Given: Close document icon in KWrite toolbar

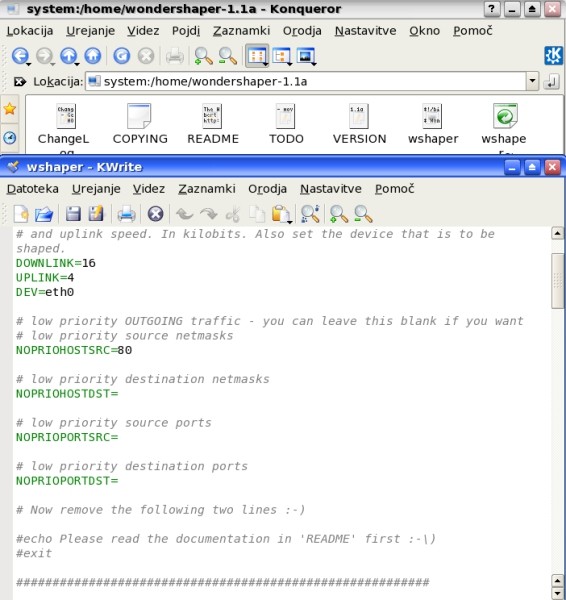Looking at the screenshot, I should 155,214.
